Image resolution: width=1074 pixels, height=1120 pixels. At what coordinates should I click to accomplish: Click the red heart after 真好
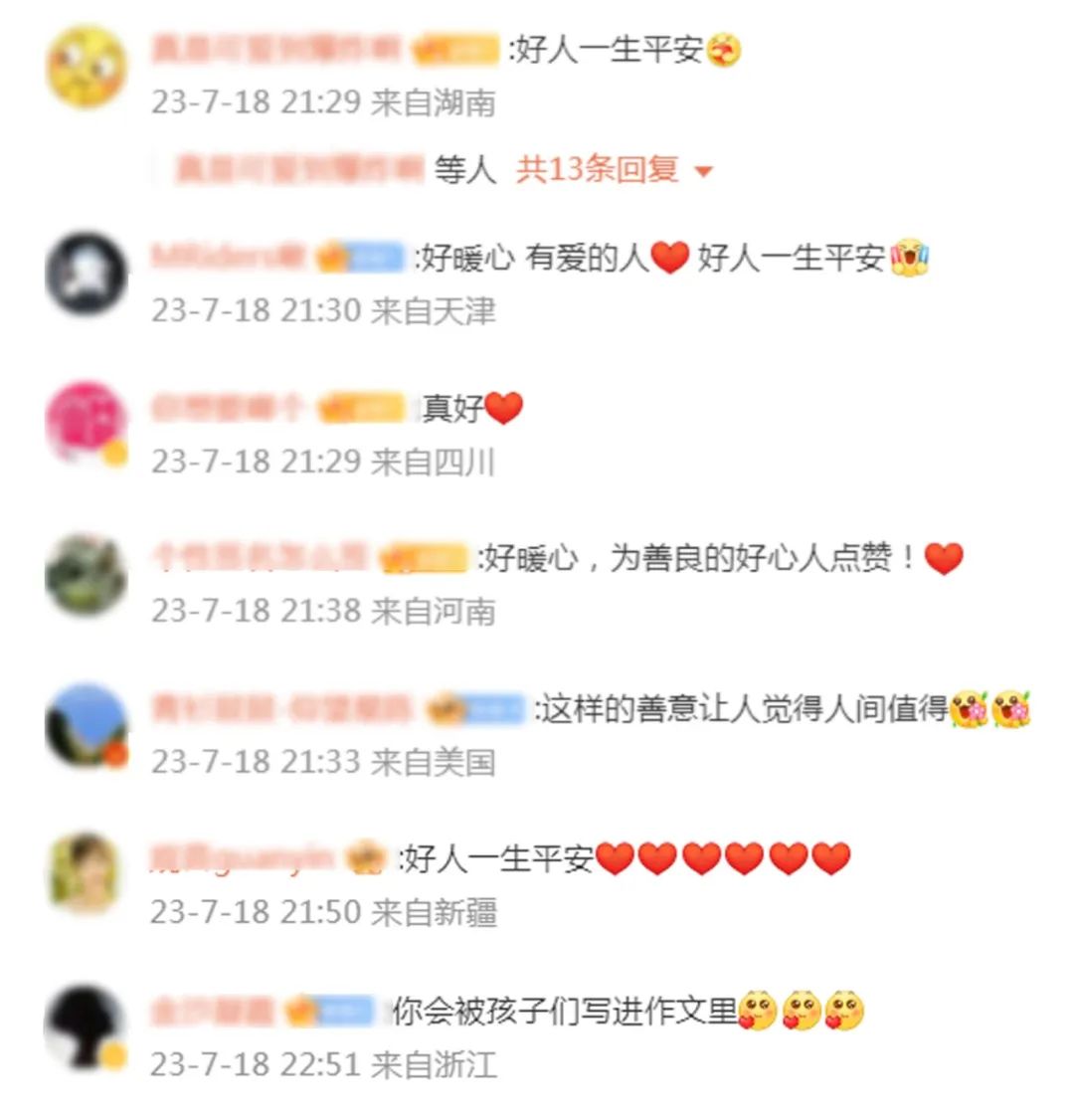click(x=504, y=409)
